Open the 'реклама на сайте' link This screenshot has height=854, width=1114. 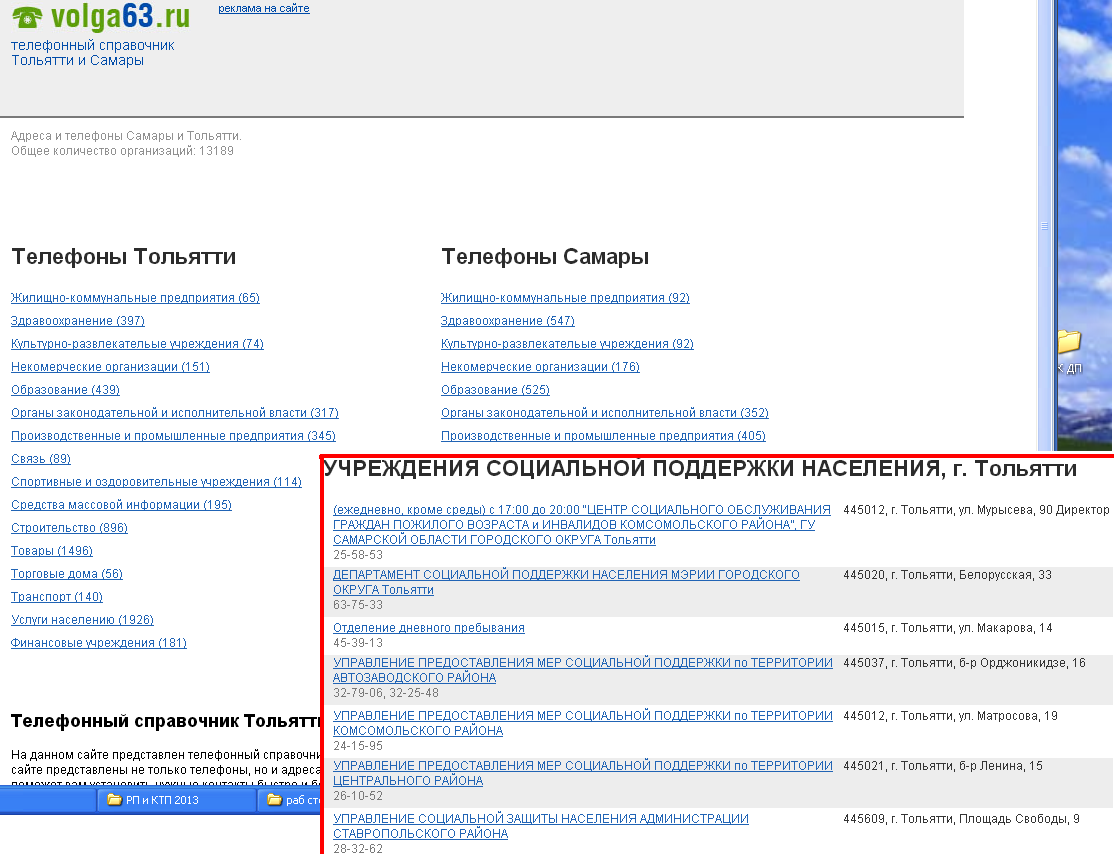click(264, 8)
